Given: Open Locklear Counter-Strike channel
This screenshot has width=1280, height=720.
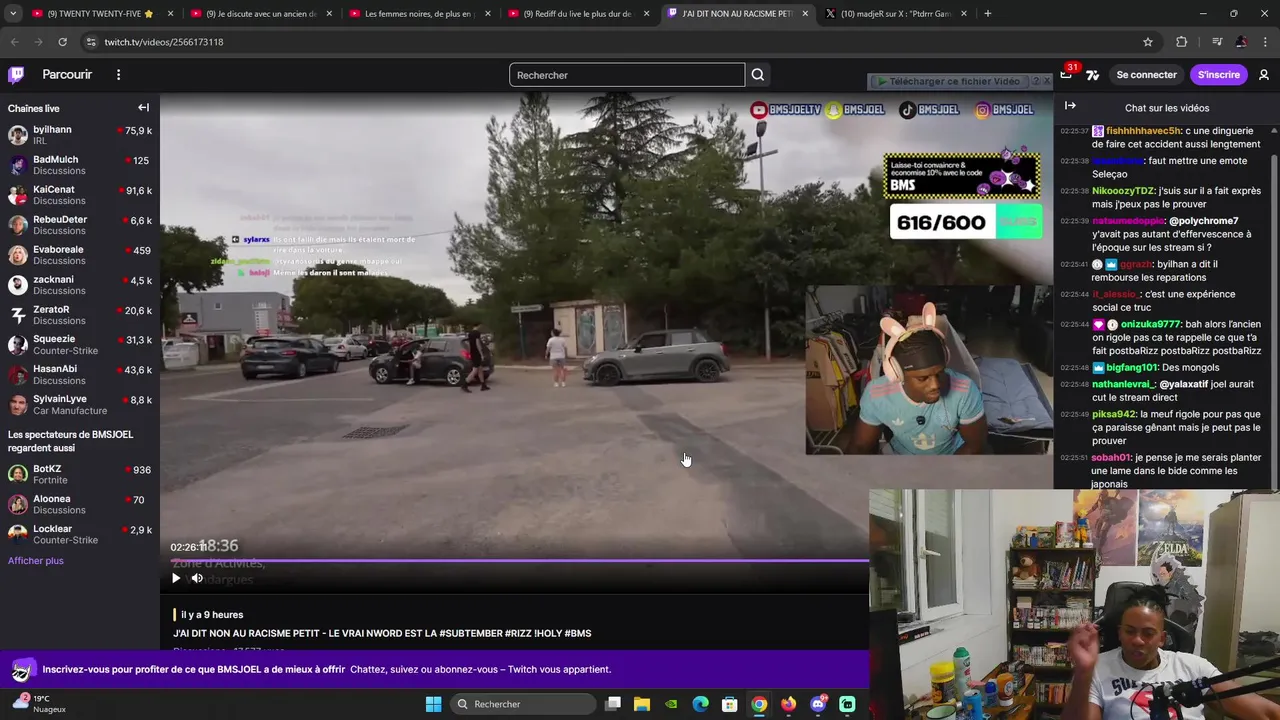Looking at the screenshot, I should pos(80,534).
